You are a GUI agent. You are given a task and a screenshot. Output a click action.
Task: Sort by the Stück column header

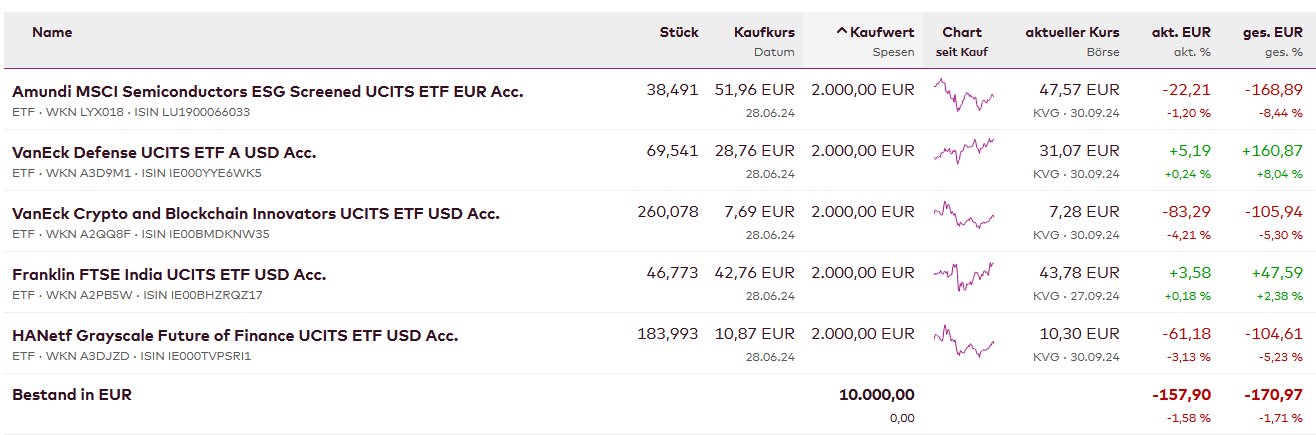[x=679, y=33]
